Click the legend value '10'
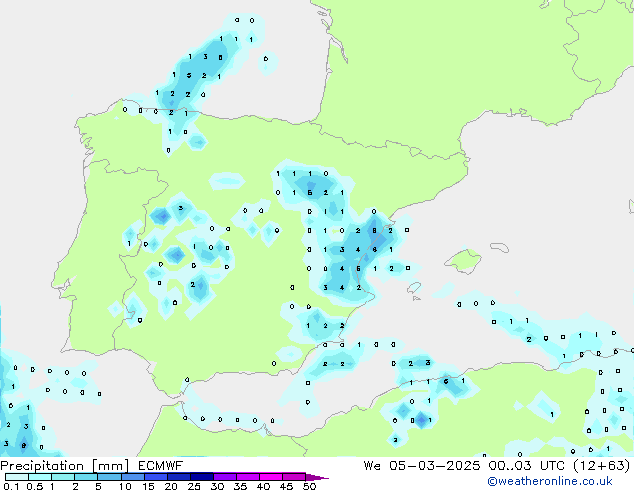 (125, 486)
